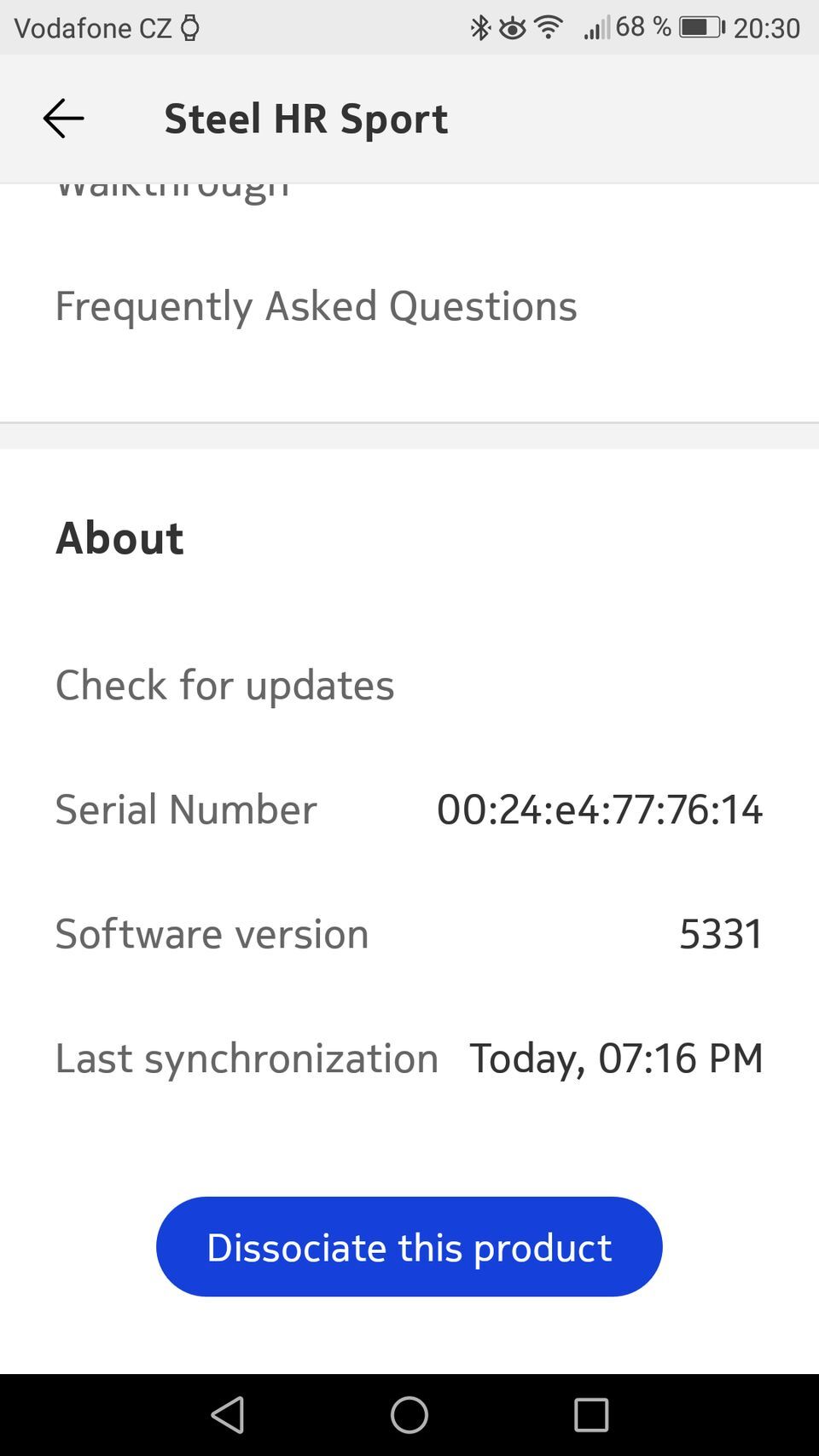Tap the Steel HR Sport title
Image resolution: width=819 pixels, height=1456 pixels.
305,119
